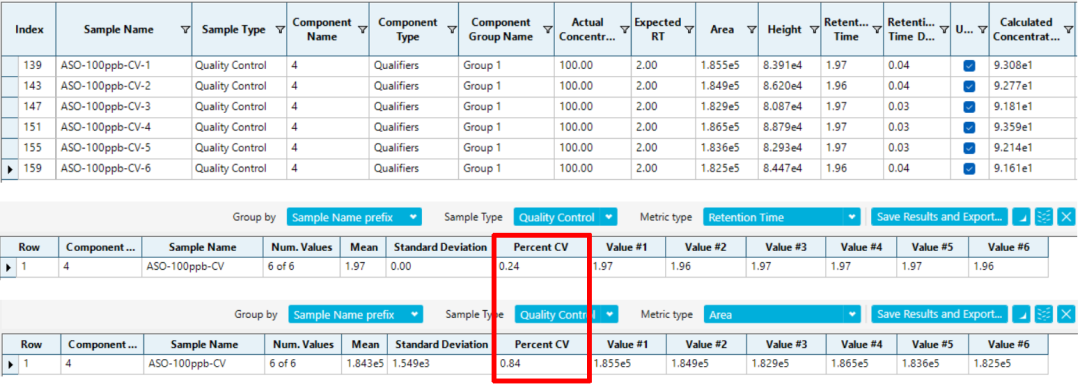Click the grid options icon in Retention Time statistics panel
Screen dimensions: 1080x389
tap(1044, 217)
